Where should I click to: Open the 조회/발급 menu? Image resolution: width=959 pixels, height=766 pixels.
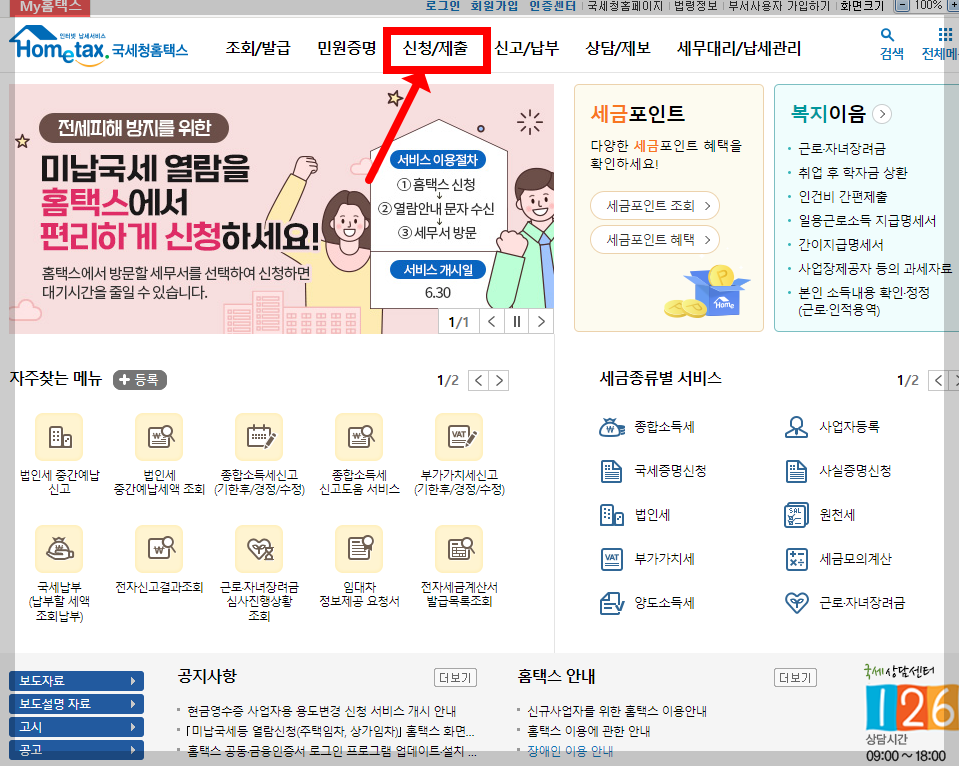click(258, 48)
